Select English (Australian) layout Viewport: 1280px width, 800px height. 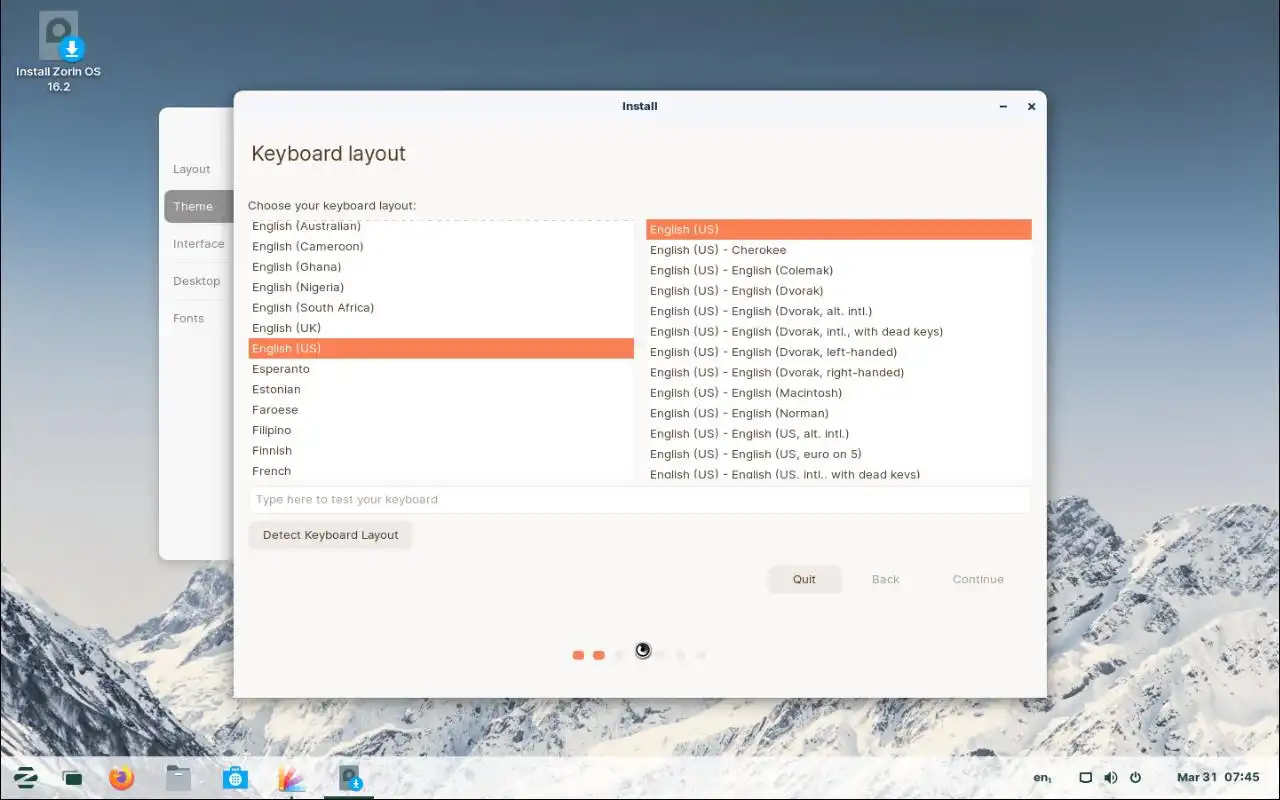tap(441, 226)
